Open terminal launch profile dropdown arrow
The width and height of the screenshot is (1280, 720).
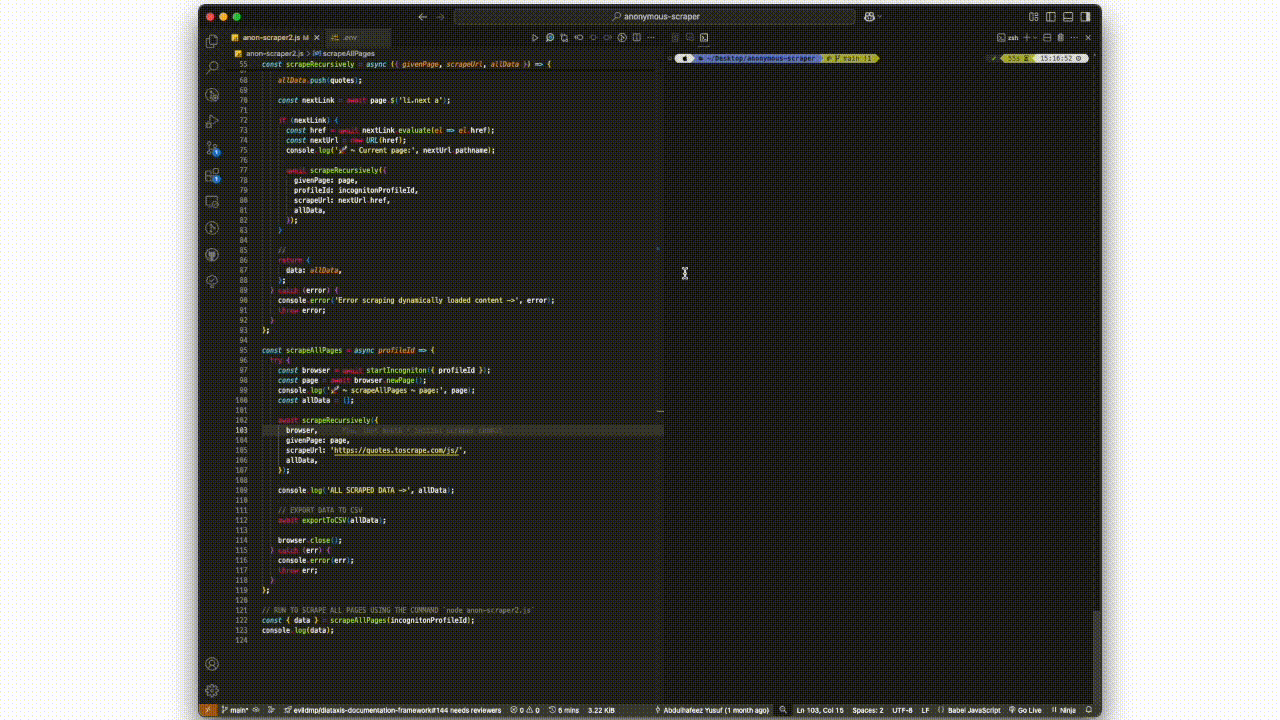[1035, 37]
